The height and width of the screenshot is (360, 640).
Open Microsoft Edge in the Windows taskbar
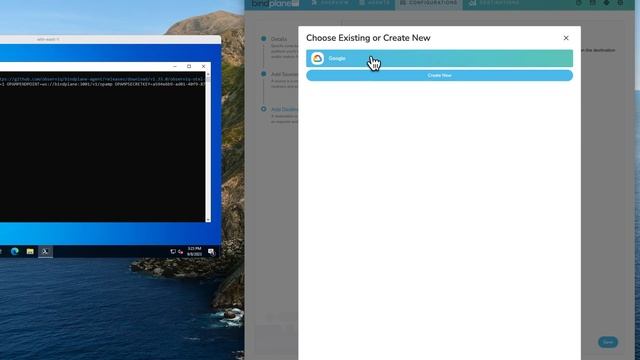pyautogui.click(x=15, y=251)
